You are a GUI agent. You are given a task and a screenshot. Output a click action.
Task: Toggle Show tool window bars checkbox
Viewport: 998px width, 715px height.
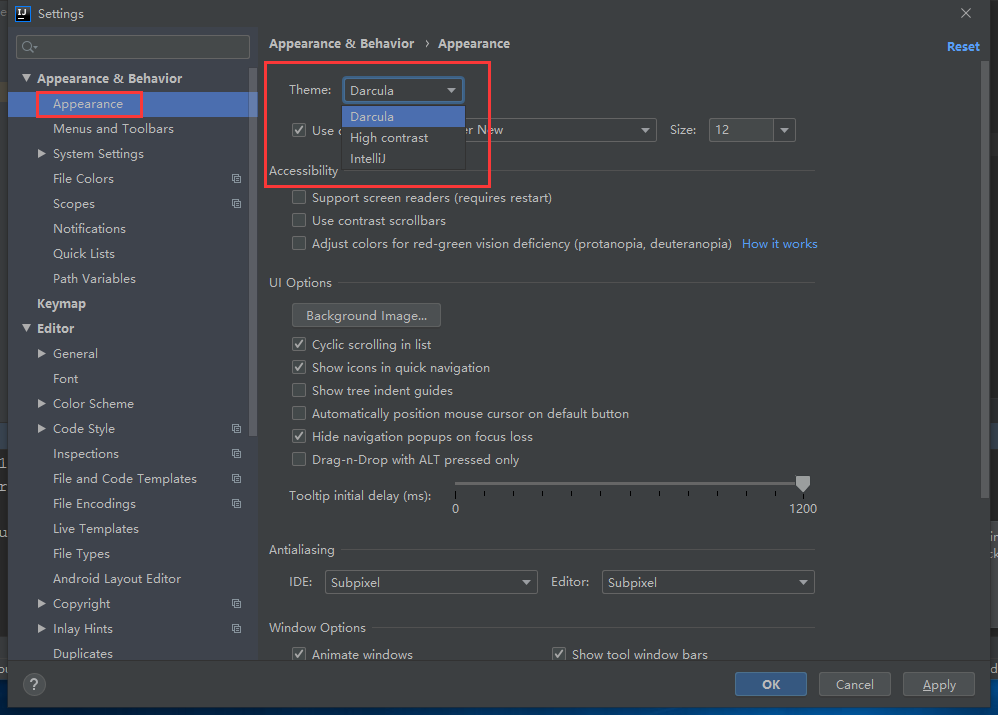pos(559,654)
